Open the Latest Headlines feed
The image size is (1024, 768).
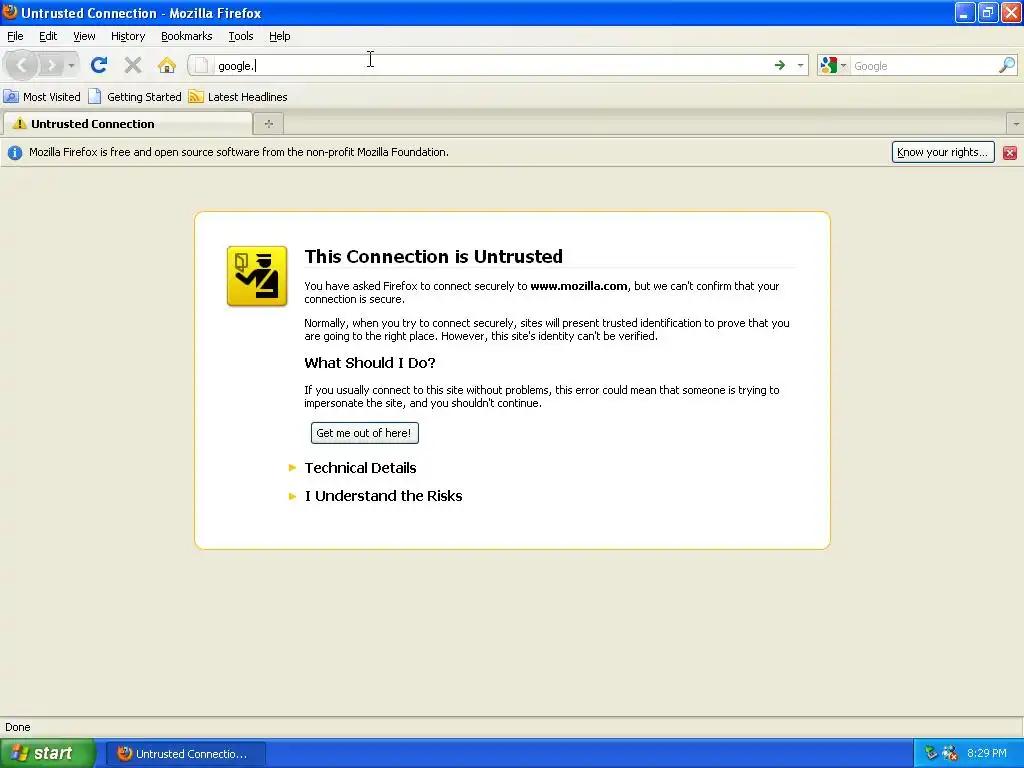[238, 97]
